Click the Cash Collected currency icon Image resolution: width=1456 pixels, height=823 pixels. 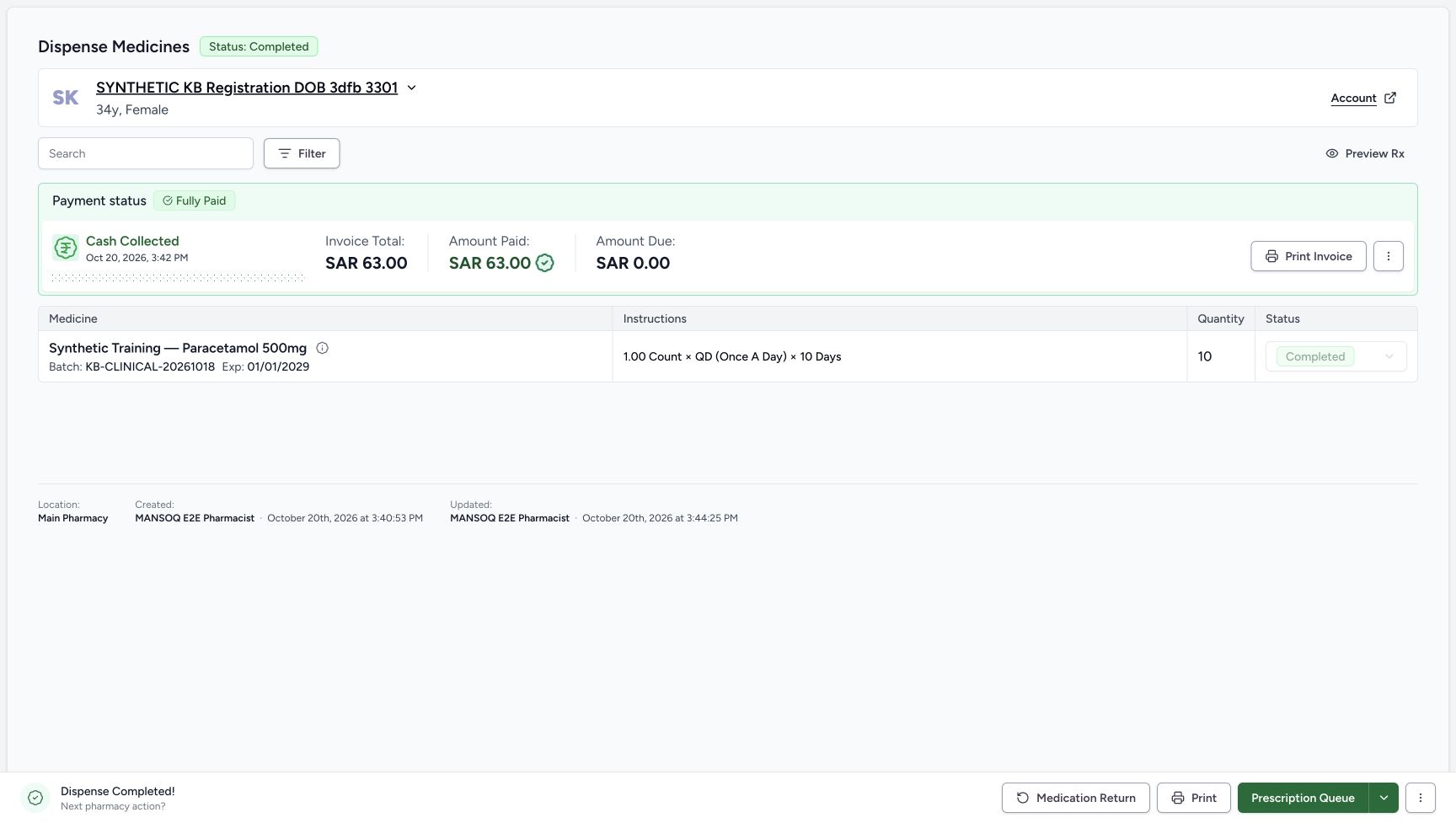[x=66, y=248]
